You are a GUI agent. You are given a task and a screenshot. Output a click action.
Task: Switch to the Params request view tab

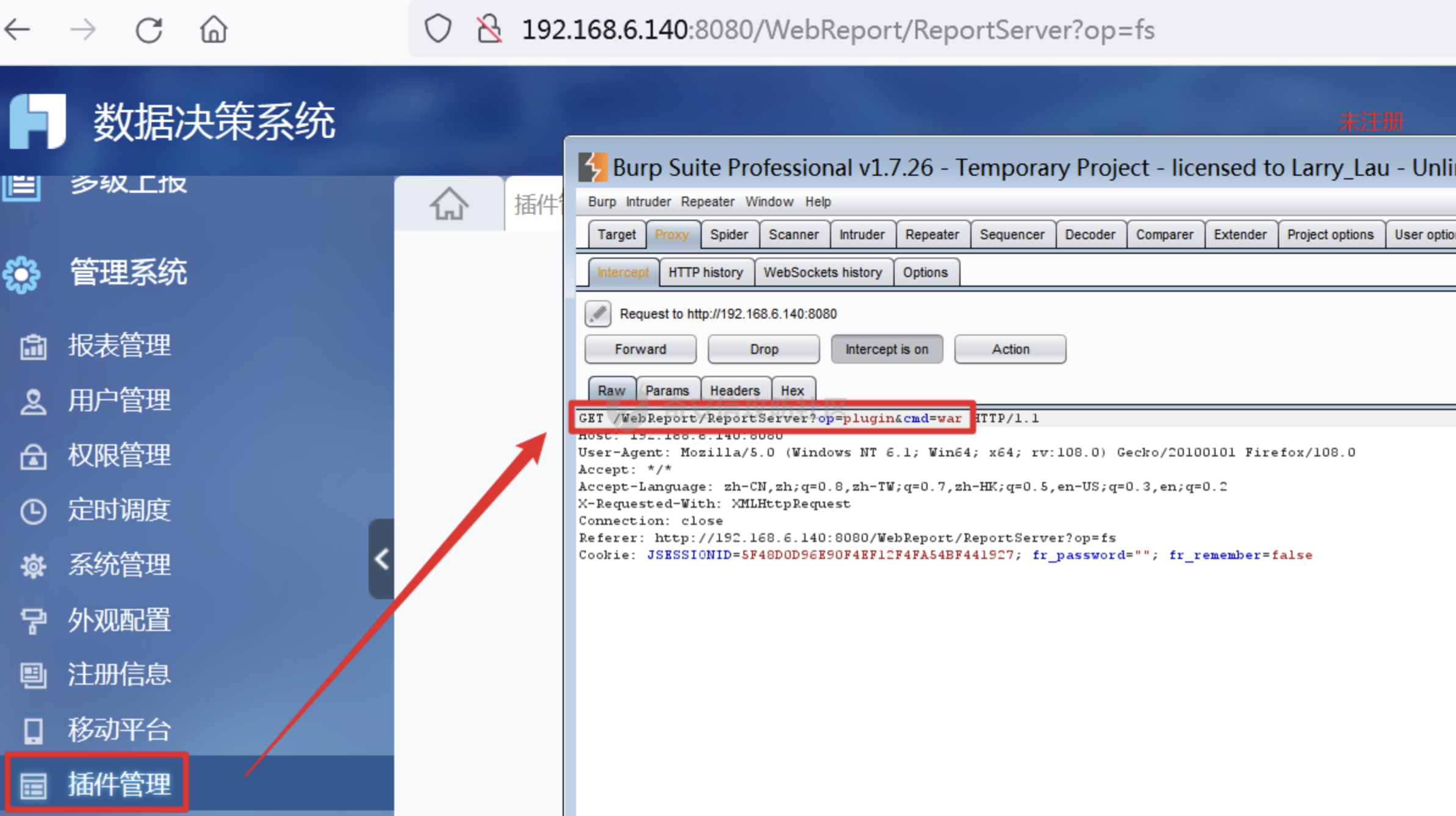pyautogui.click(x=668, y=390)
